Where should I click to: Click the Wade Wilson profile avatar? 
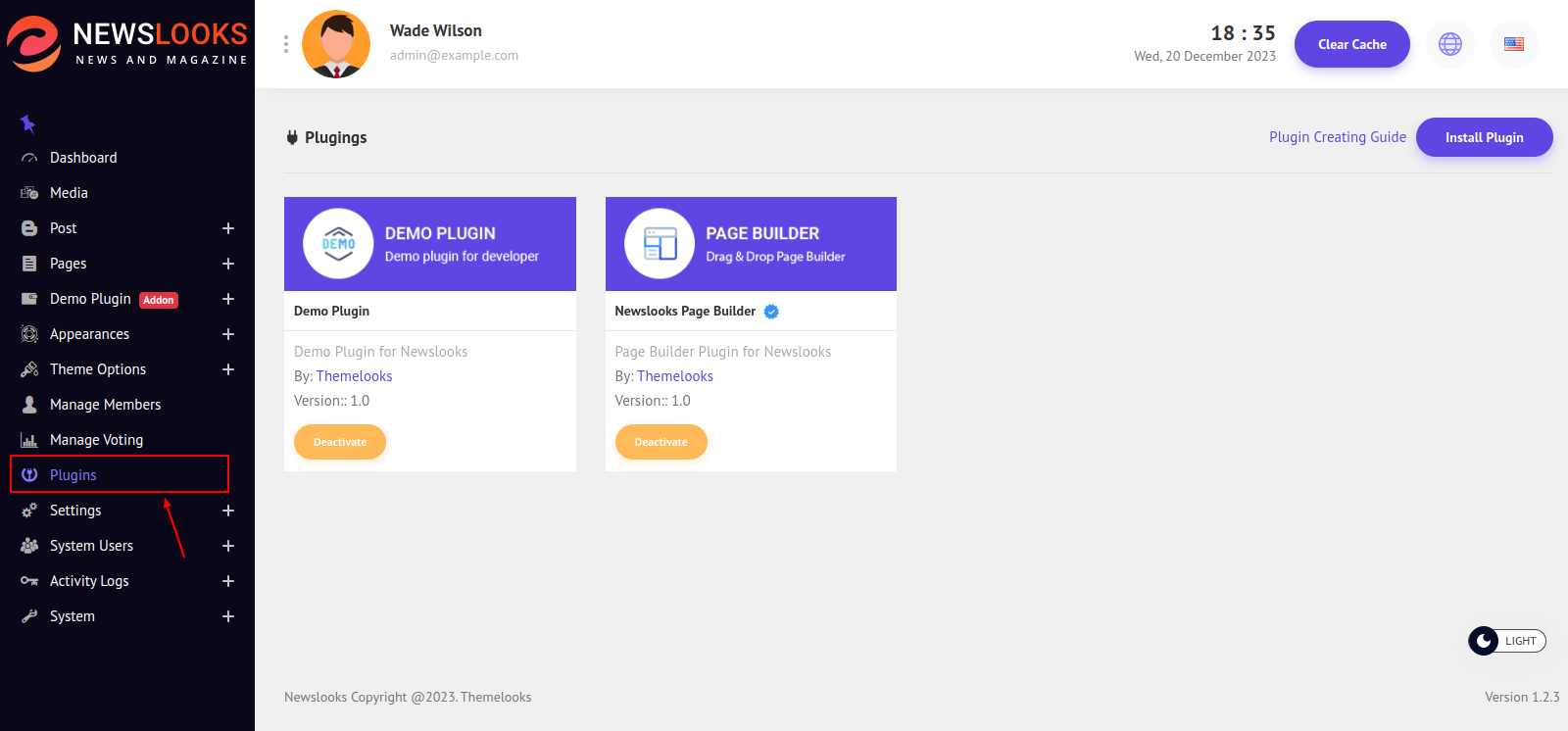(x=336, y=44)
